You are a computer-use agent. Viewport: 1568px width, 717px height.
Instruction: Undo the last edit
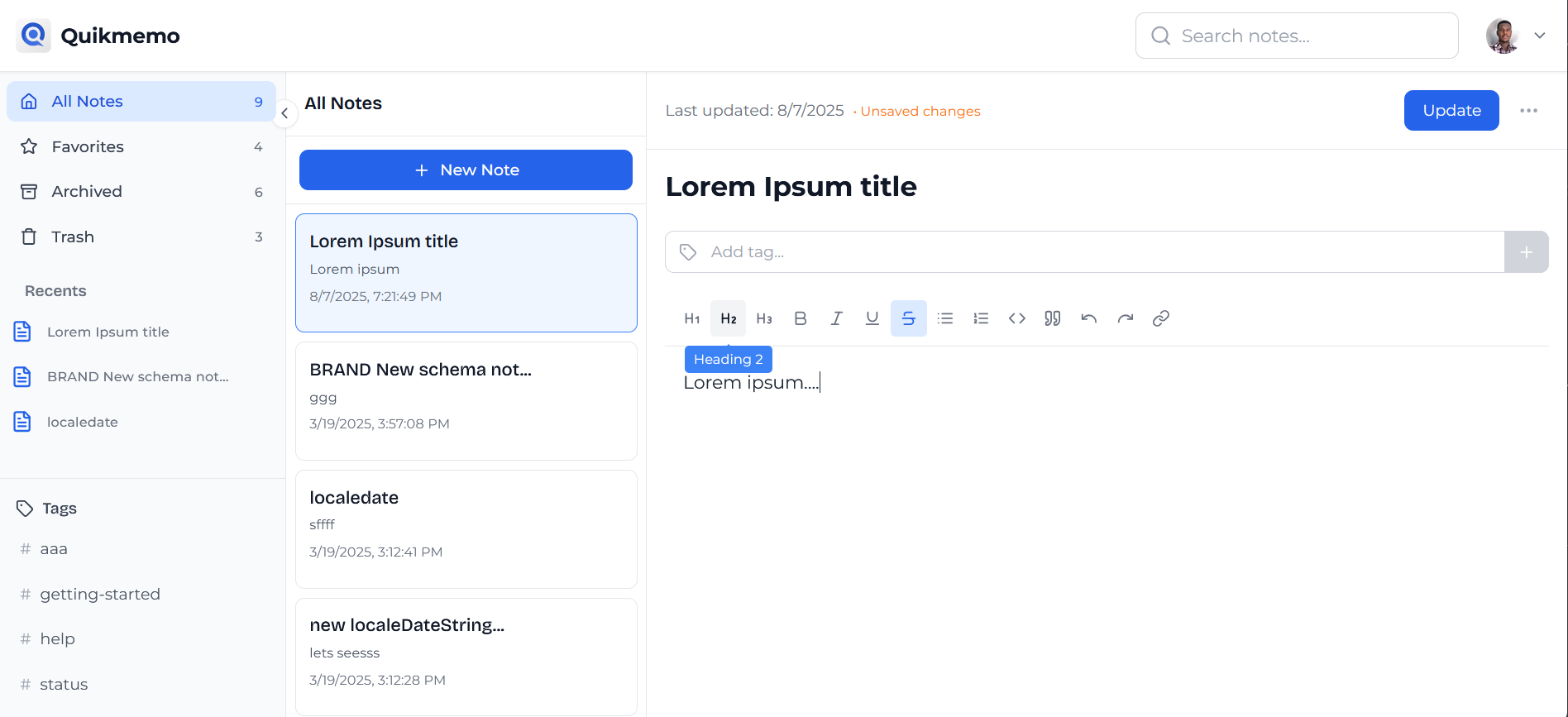point(1089,318)
